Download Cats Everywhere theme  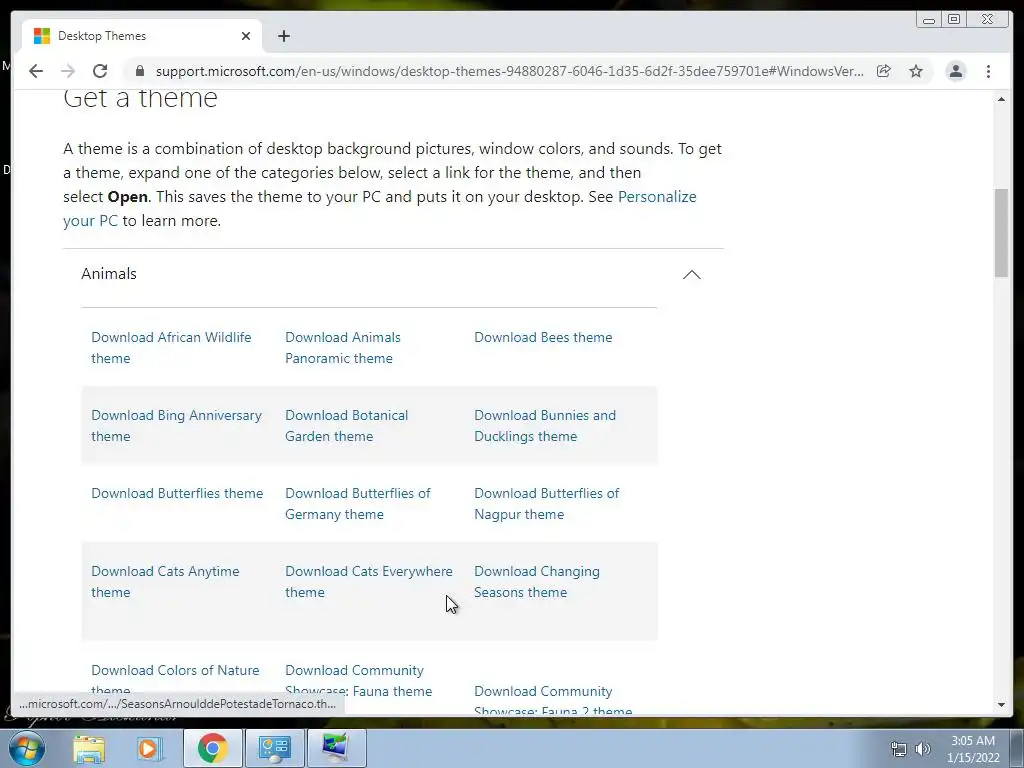click(x=369, y=581)
